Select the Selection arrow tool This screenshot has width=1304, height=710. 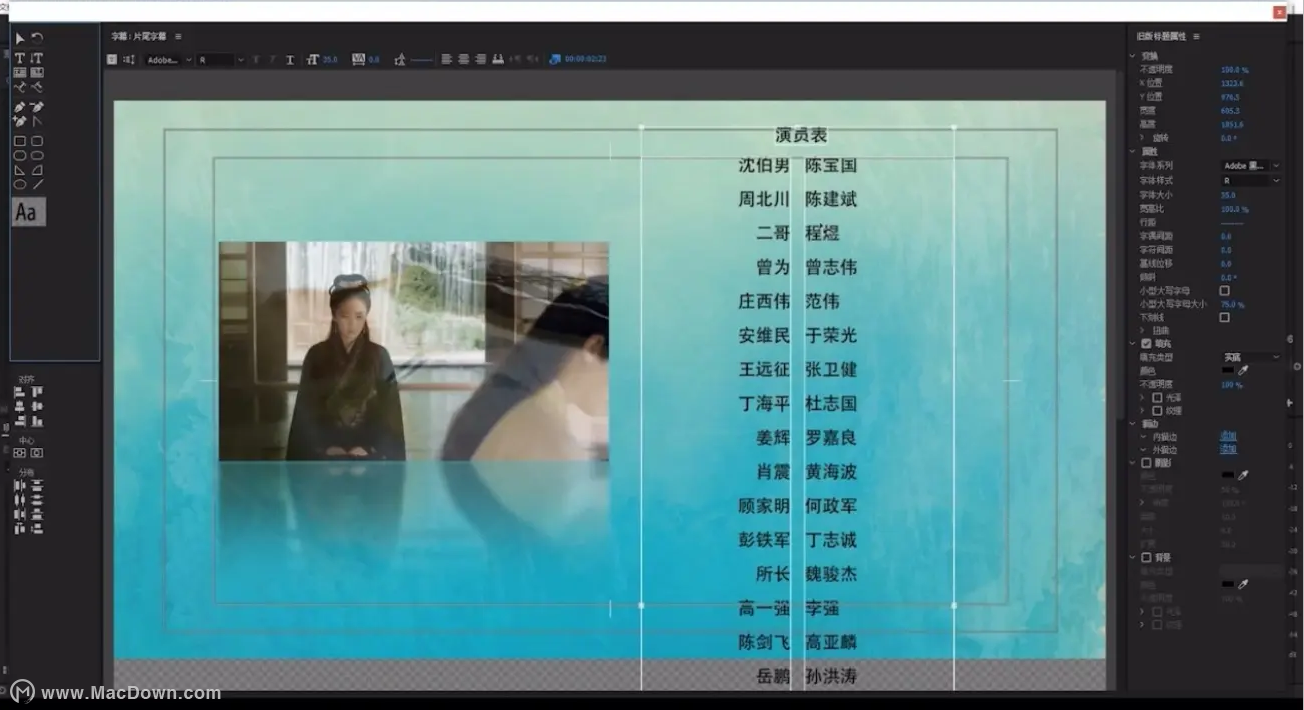point(20,39)
